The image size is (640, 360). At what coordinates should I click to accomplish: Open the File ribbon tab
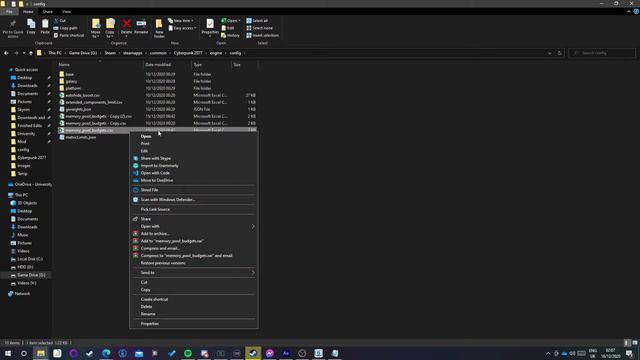(9, 11)
